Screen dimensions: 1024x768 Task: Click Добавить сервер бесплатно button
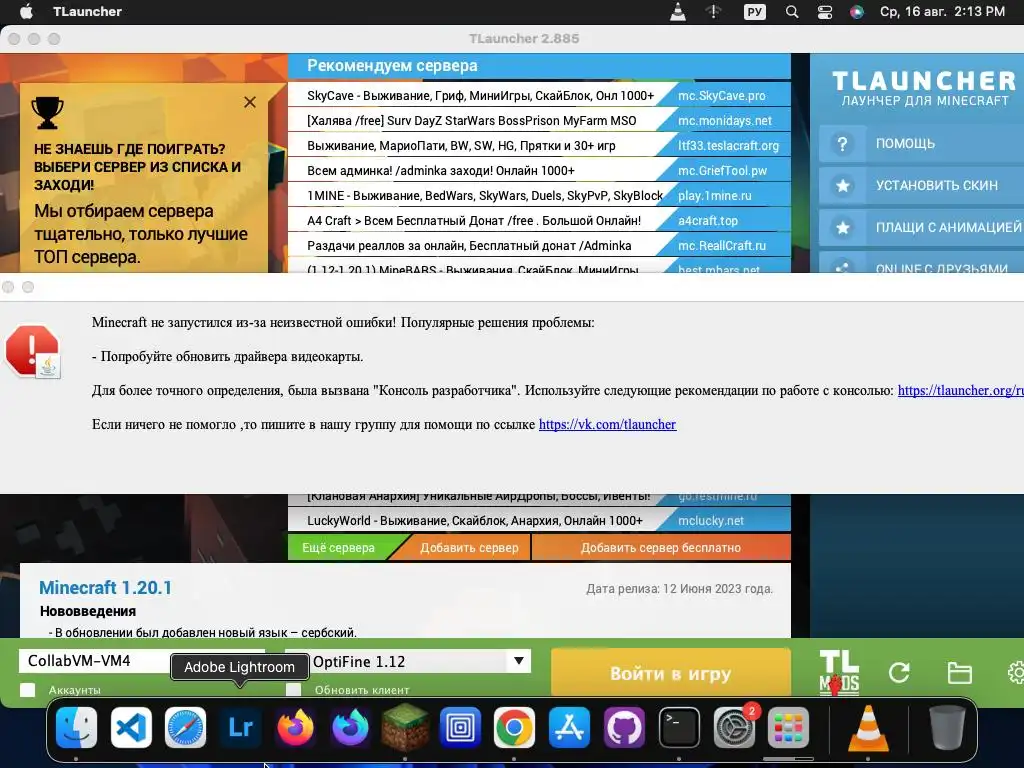pos(661,548)
